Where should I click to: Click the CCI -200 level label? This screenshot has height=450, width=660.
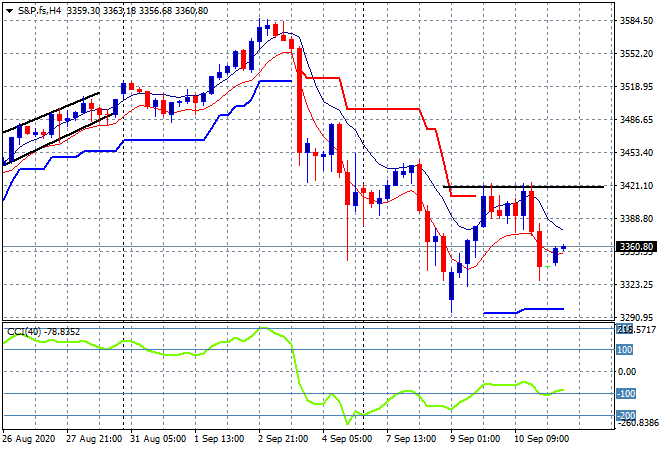coord(626,416)
